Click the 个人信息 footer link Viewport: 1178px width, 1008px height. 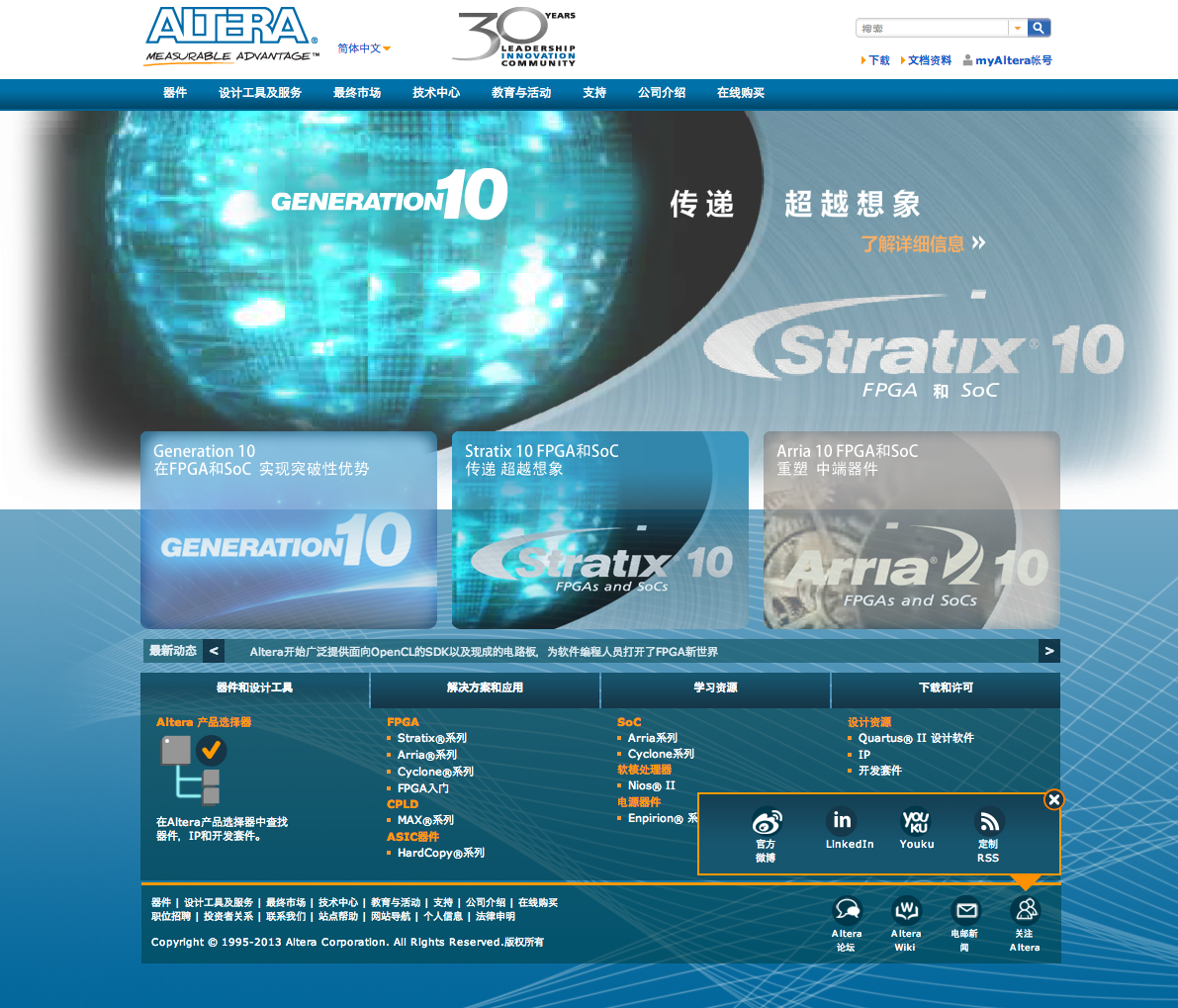point(443,916)
